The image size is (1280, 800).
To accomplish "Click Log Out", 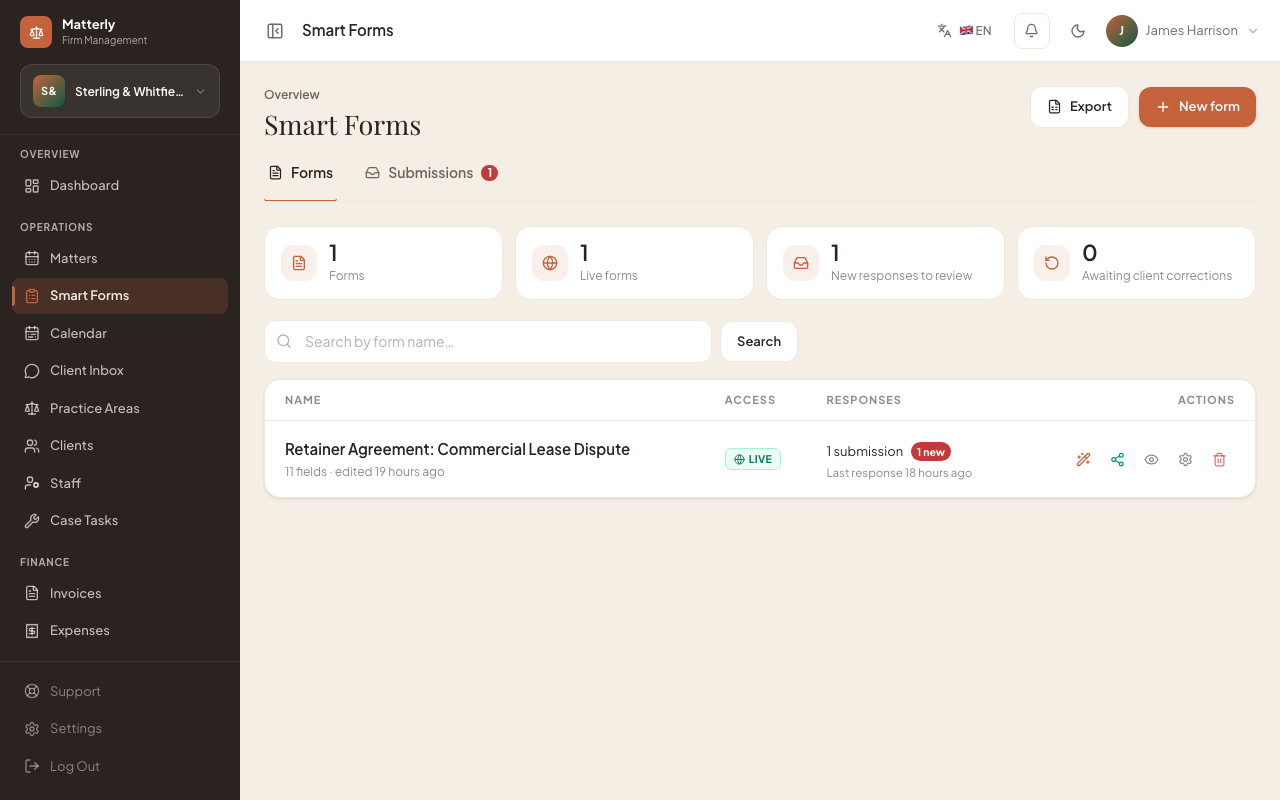I will pos(120,766).
